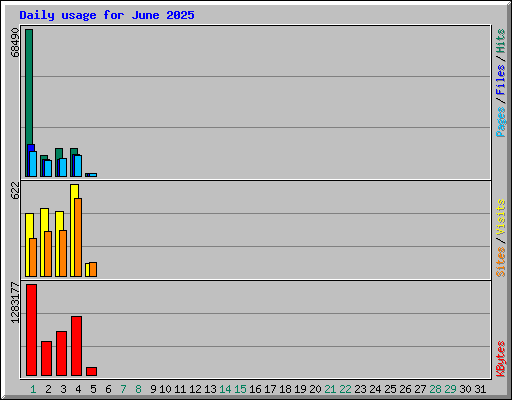
Task: Click the cyan Pages bar for day 1
Action: click(33, 164)
